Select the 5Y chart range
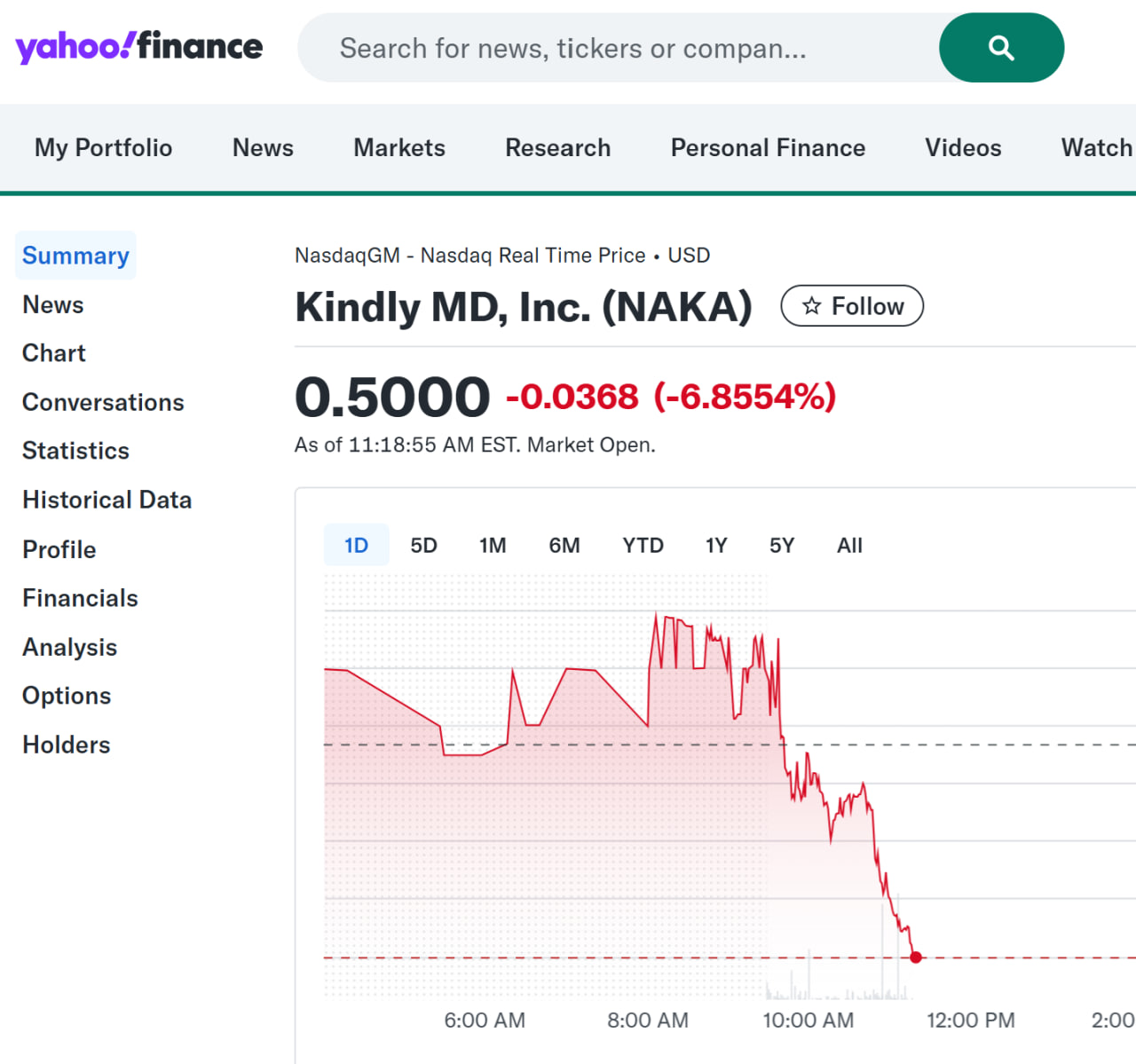 tap(781, 545)
